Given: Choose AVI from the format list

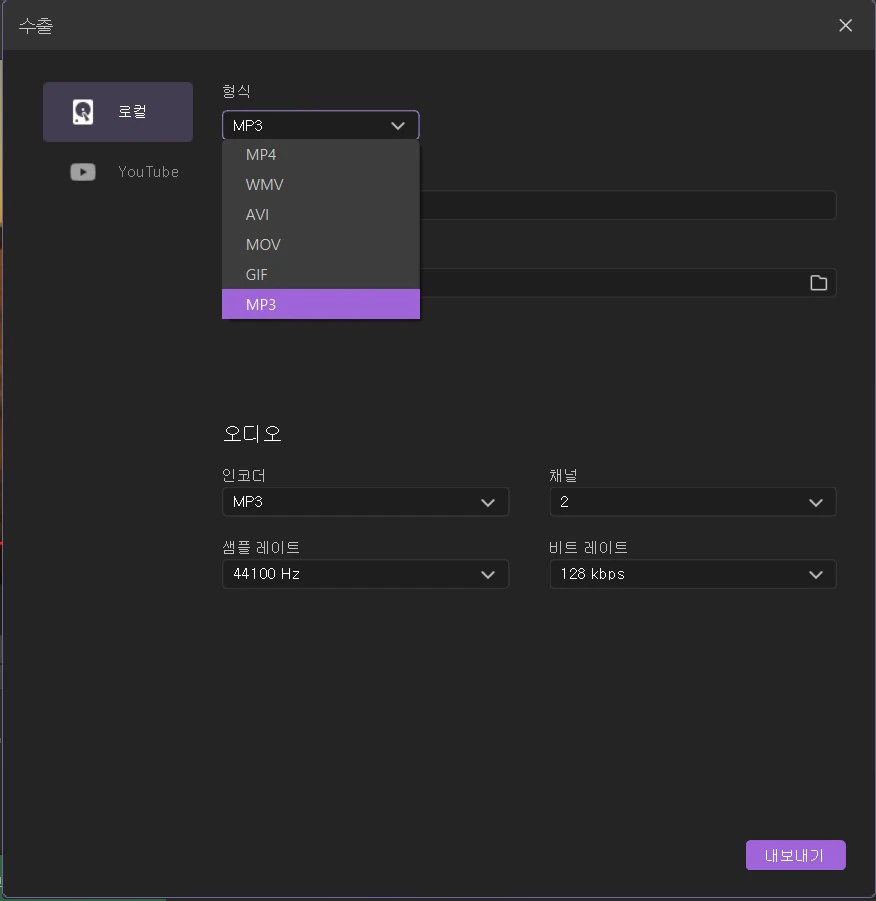Looking at the screenshot, I should click(321, 214).
